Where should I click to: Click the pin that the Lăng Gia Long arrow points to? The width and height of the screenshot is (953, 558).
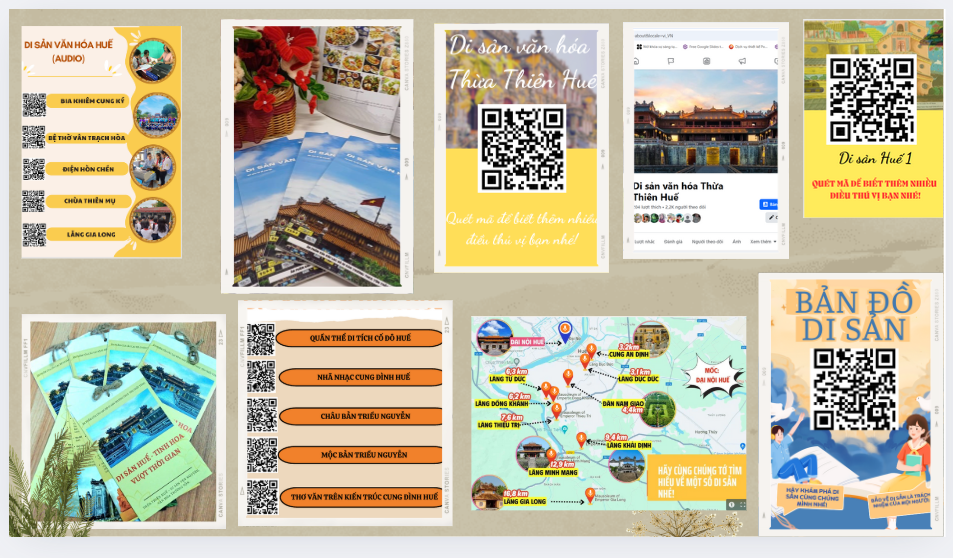590,496
